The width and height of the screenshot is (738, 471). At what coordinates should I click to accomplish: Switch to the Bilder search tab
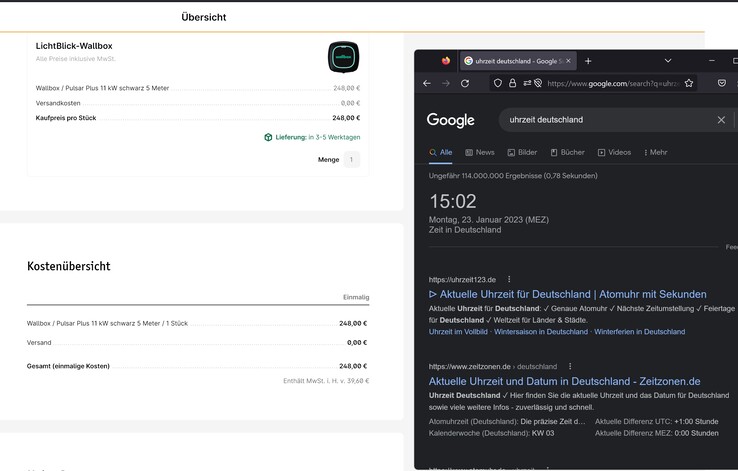tap(522, 153)
